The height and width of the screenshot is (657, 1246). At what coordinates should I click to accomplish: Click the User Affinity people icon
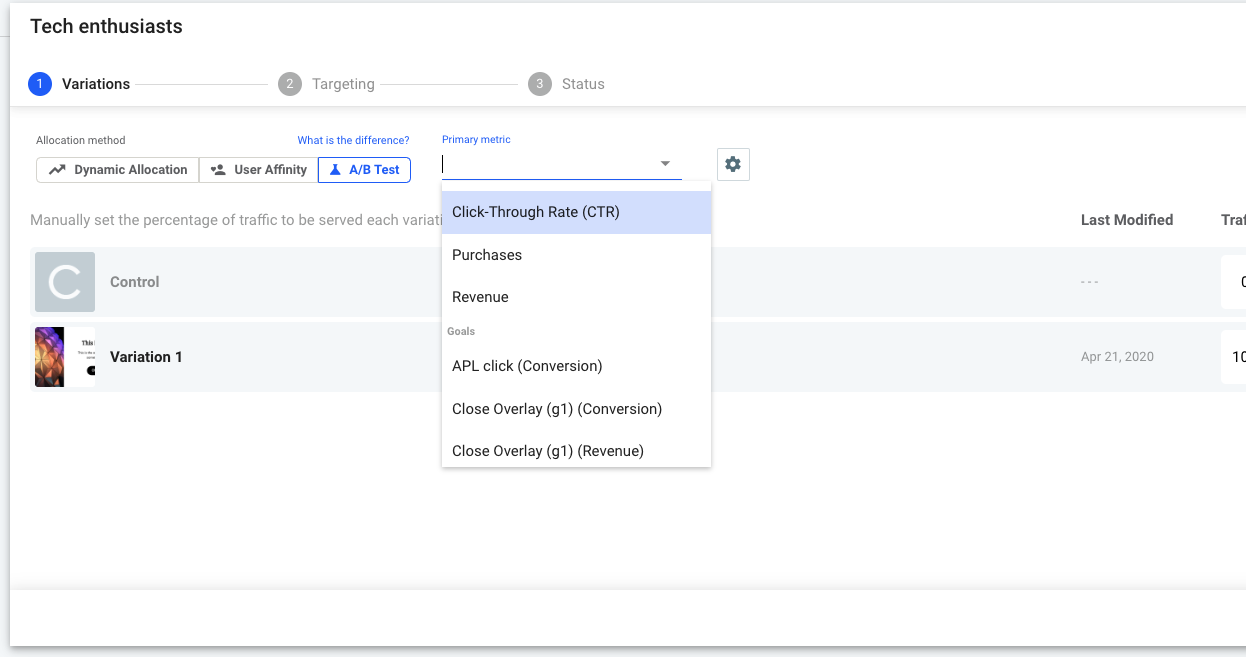218,170
